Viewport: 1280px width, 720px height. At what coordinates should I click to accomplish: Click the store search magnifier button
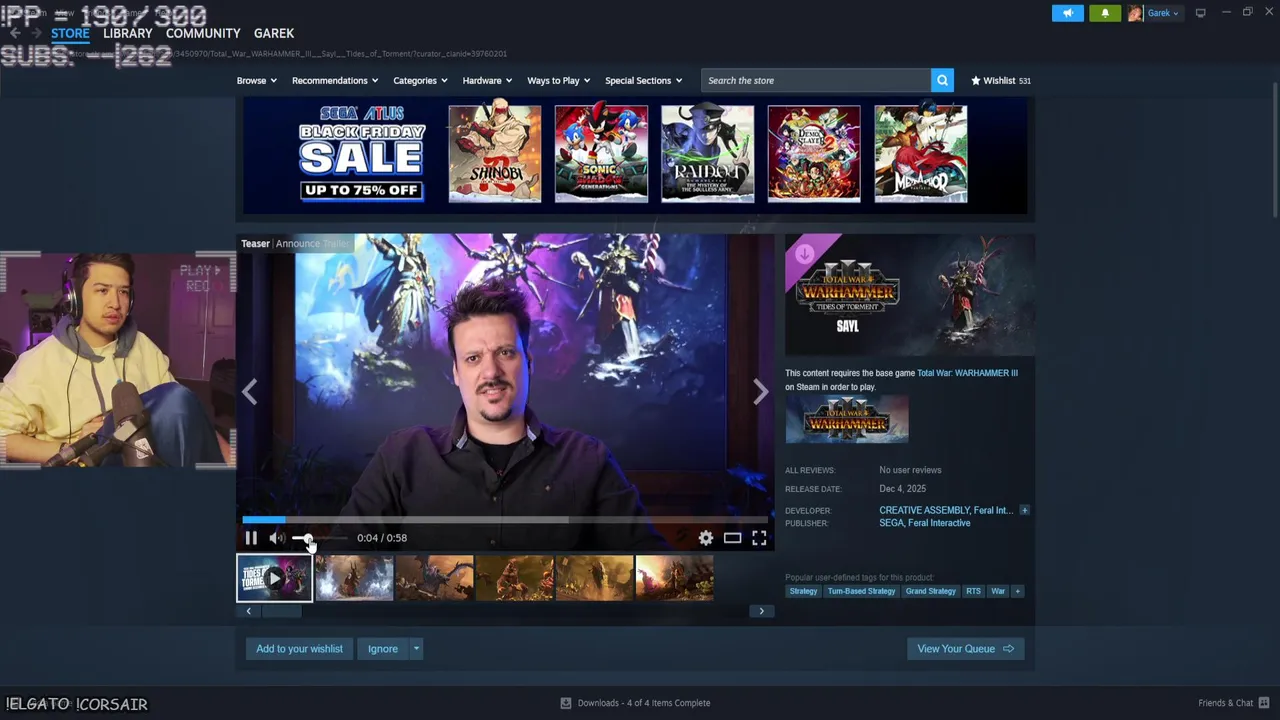(x=942, y=80)
